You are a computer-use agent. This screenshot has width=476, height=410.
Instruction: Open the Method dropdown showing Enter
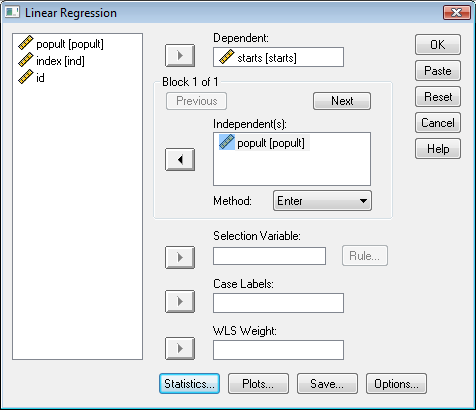coord(322,201)
